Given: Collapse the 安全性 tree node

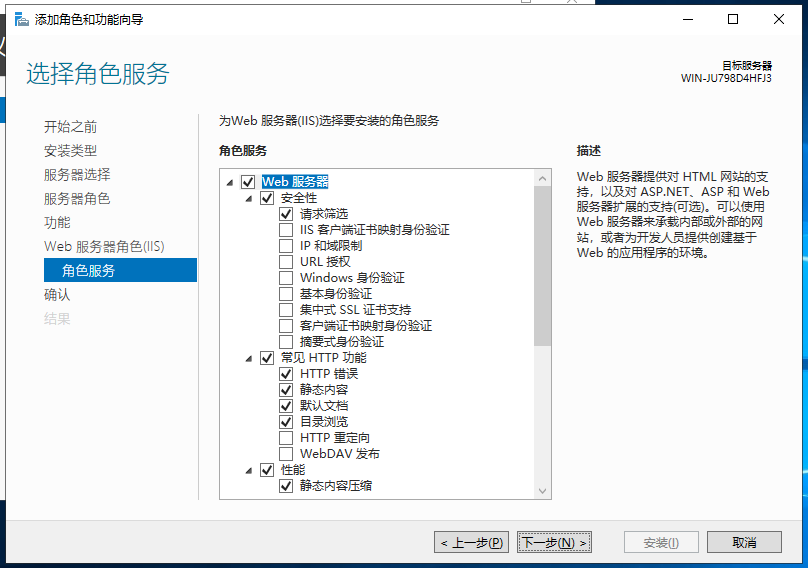Looking at the screenshot, I should point(249,198).
